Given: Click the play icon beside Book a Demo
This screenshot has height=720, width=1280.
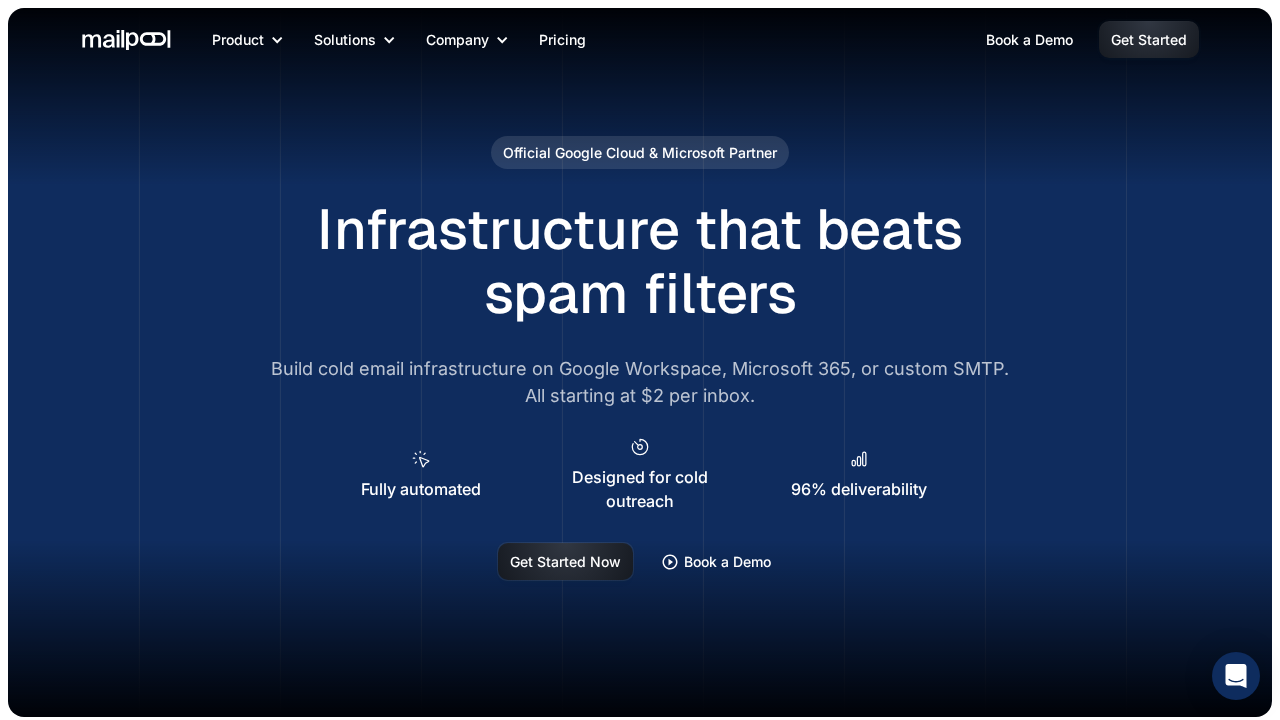Looking at the screenshot, I should pyautogui.click(x=670, y=562).
